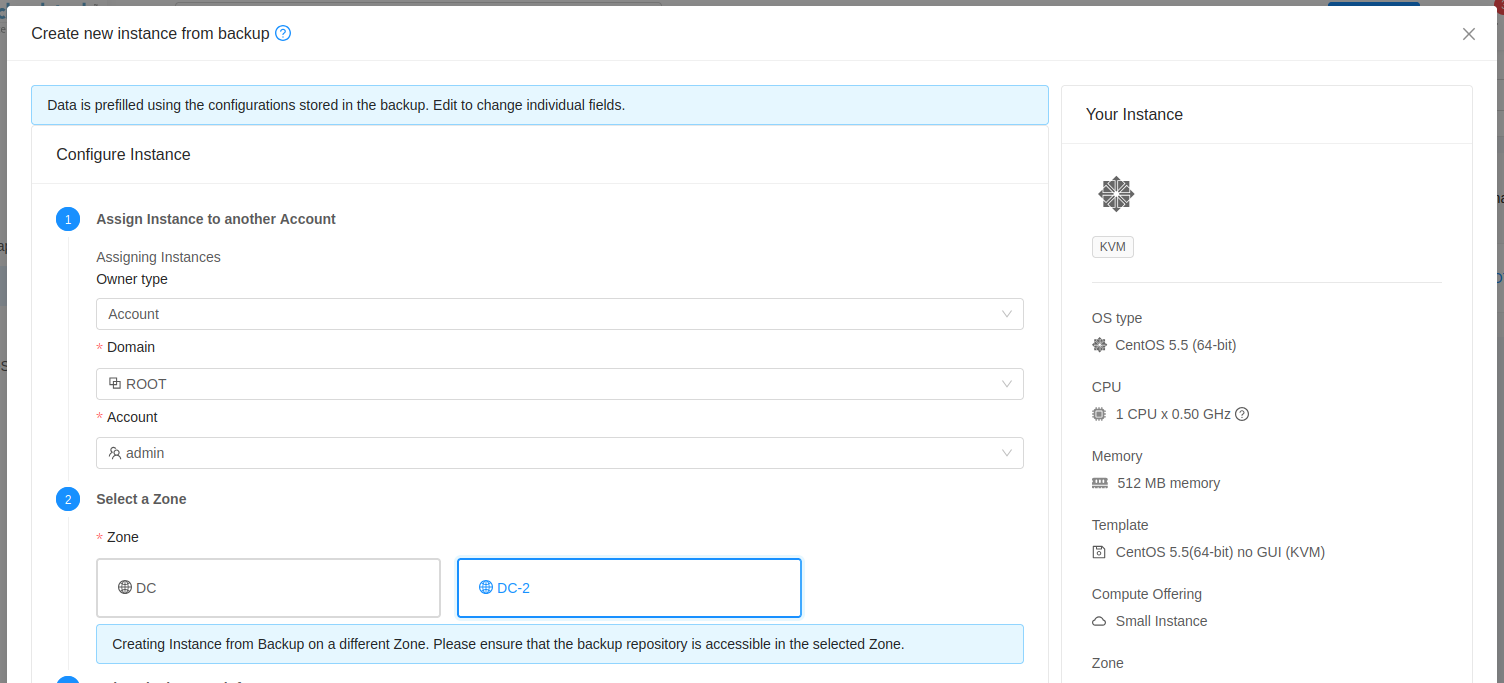
Task: Click the question mark next to CPU details
Action: pos(1241,413)
